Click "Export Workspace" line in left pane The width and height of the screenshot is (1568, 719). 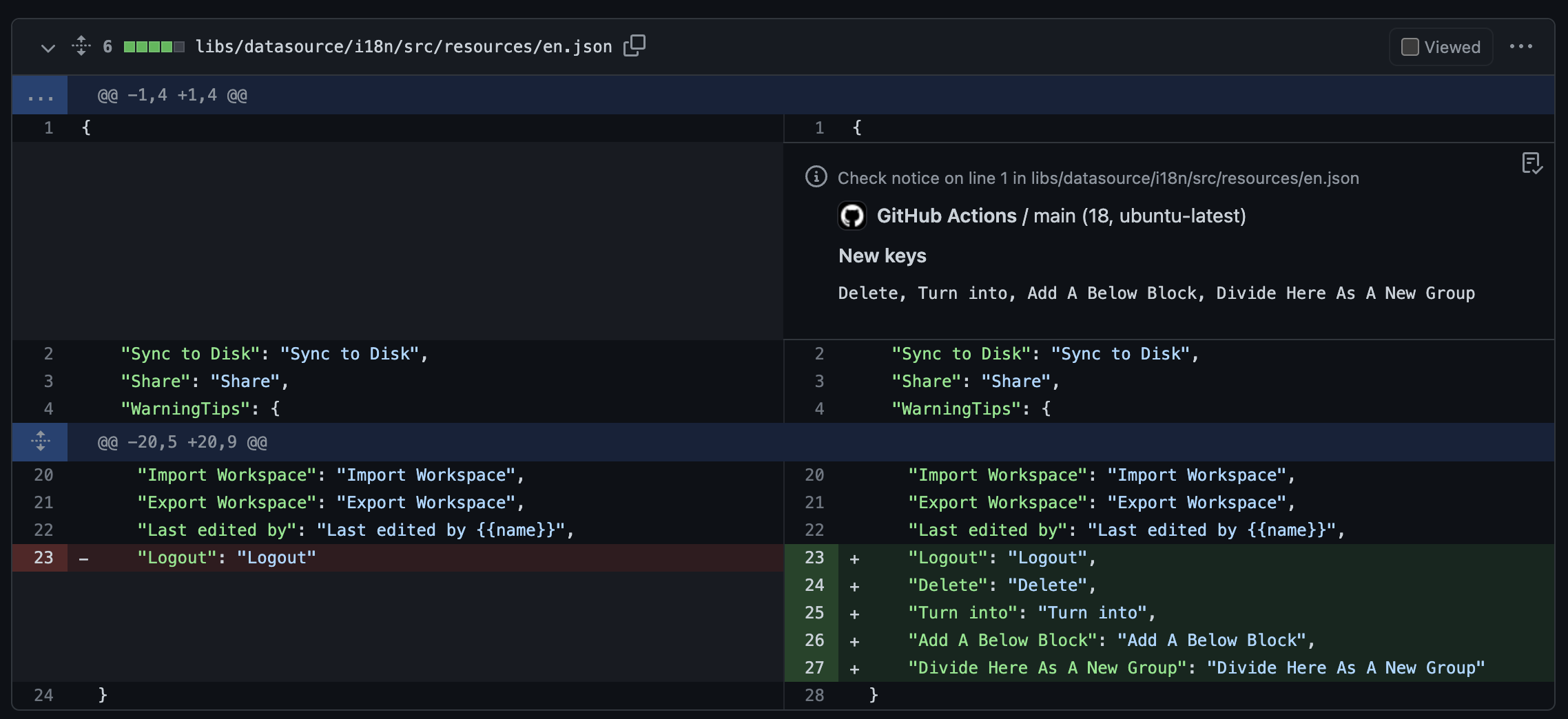click(426, 502)
